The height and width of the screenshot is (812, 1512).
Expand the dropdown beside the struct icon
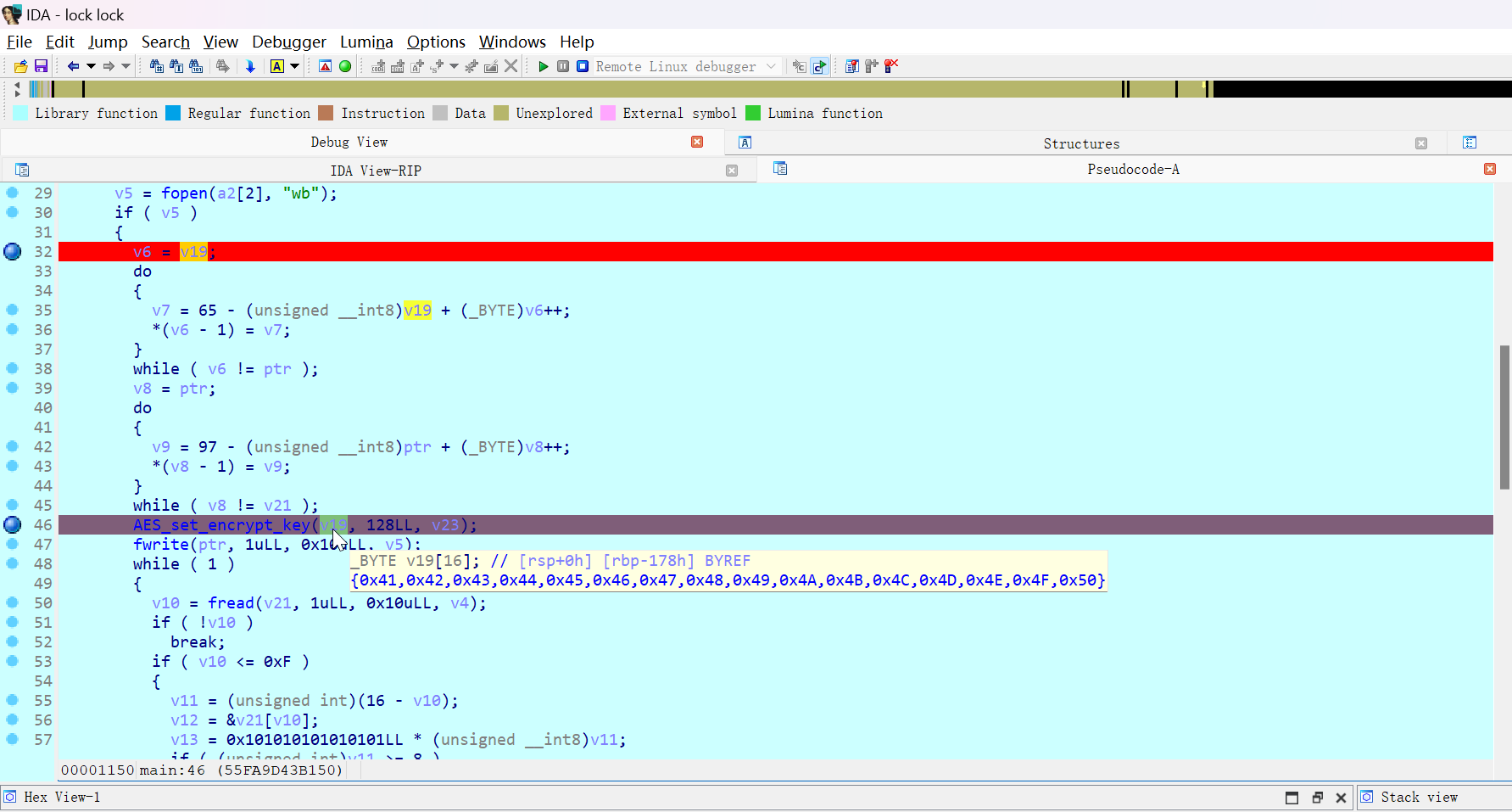[455, 66]
